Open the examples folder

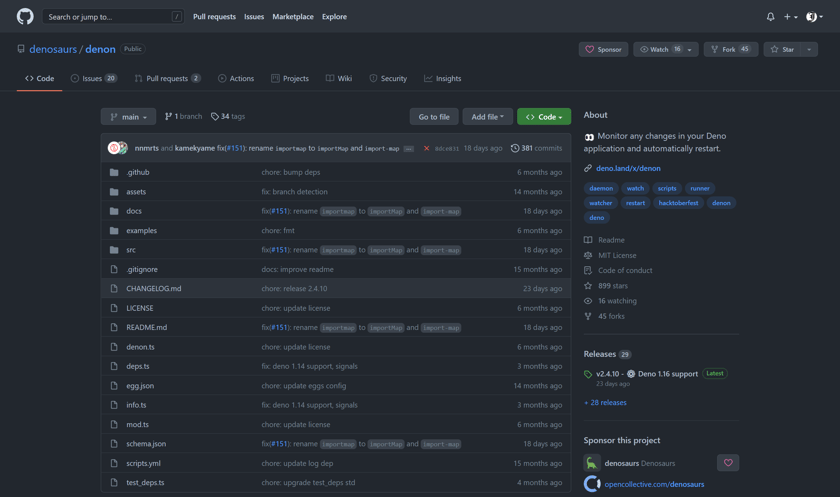[141, 231]
